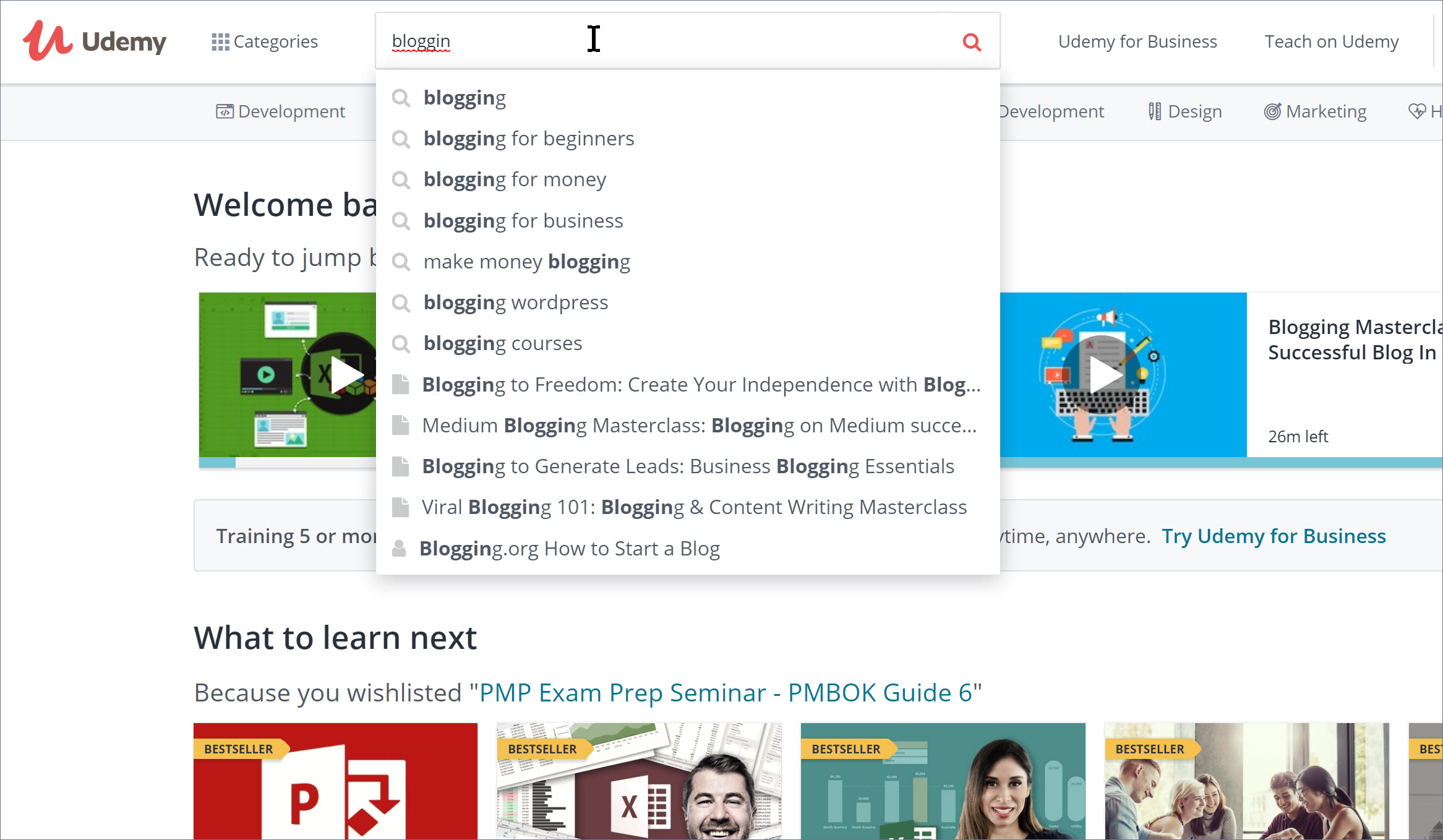
Task: Open 'Blogging to Generate Leads' course suggestion
Action: coord(688,466)
